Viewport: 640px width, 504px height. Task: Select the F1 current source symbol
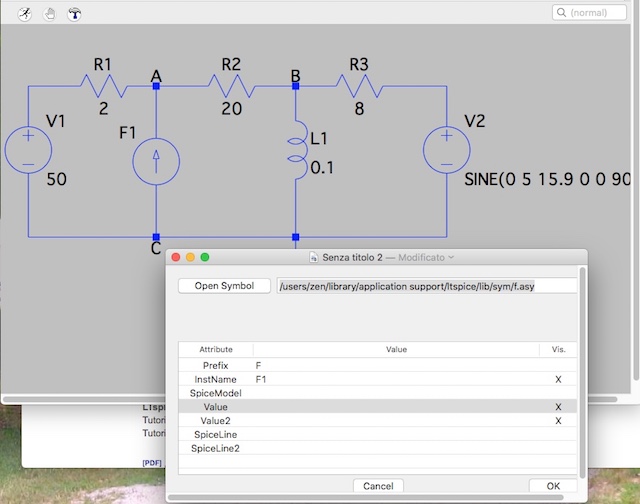pos(156,161)
